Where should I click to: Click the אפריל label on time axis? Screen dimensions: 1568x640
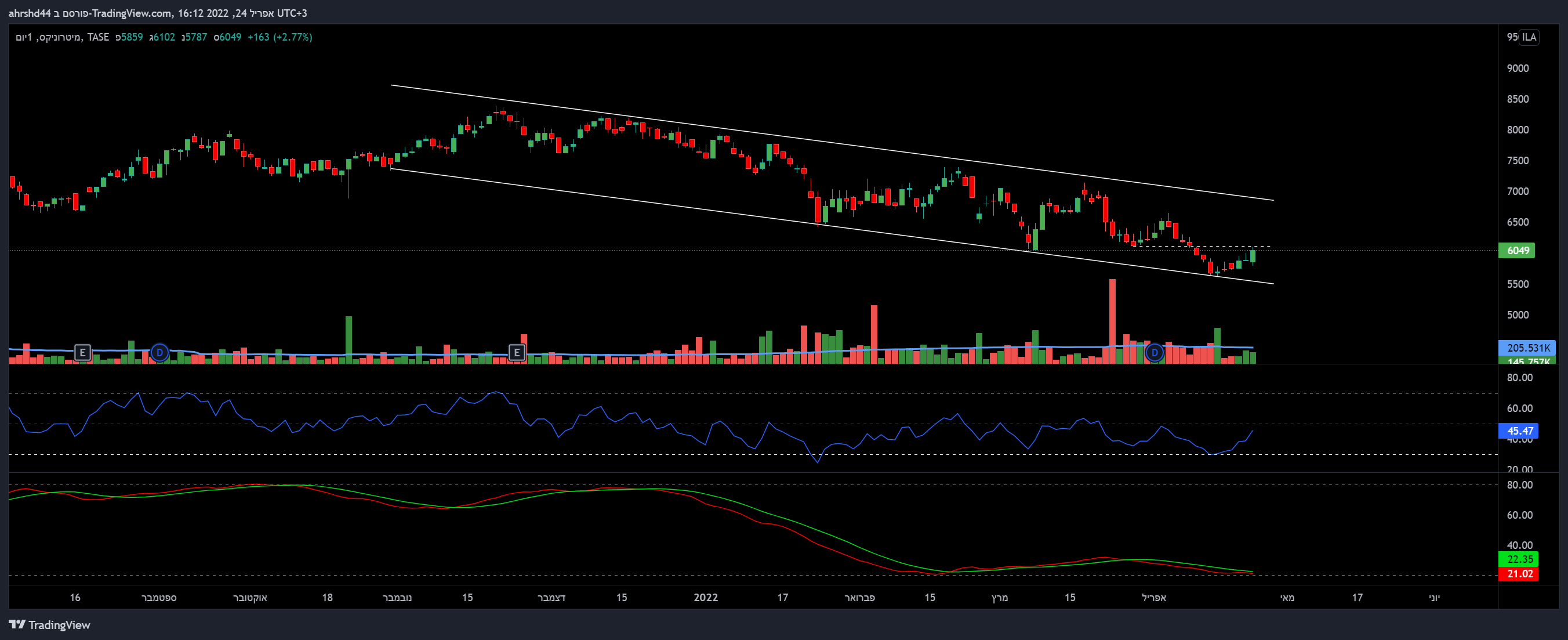tap(1153, 598)
